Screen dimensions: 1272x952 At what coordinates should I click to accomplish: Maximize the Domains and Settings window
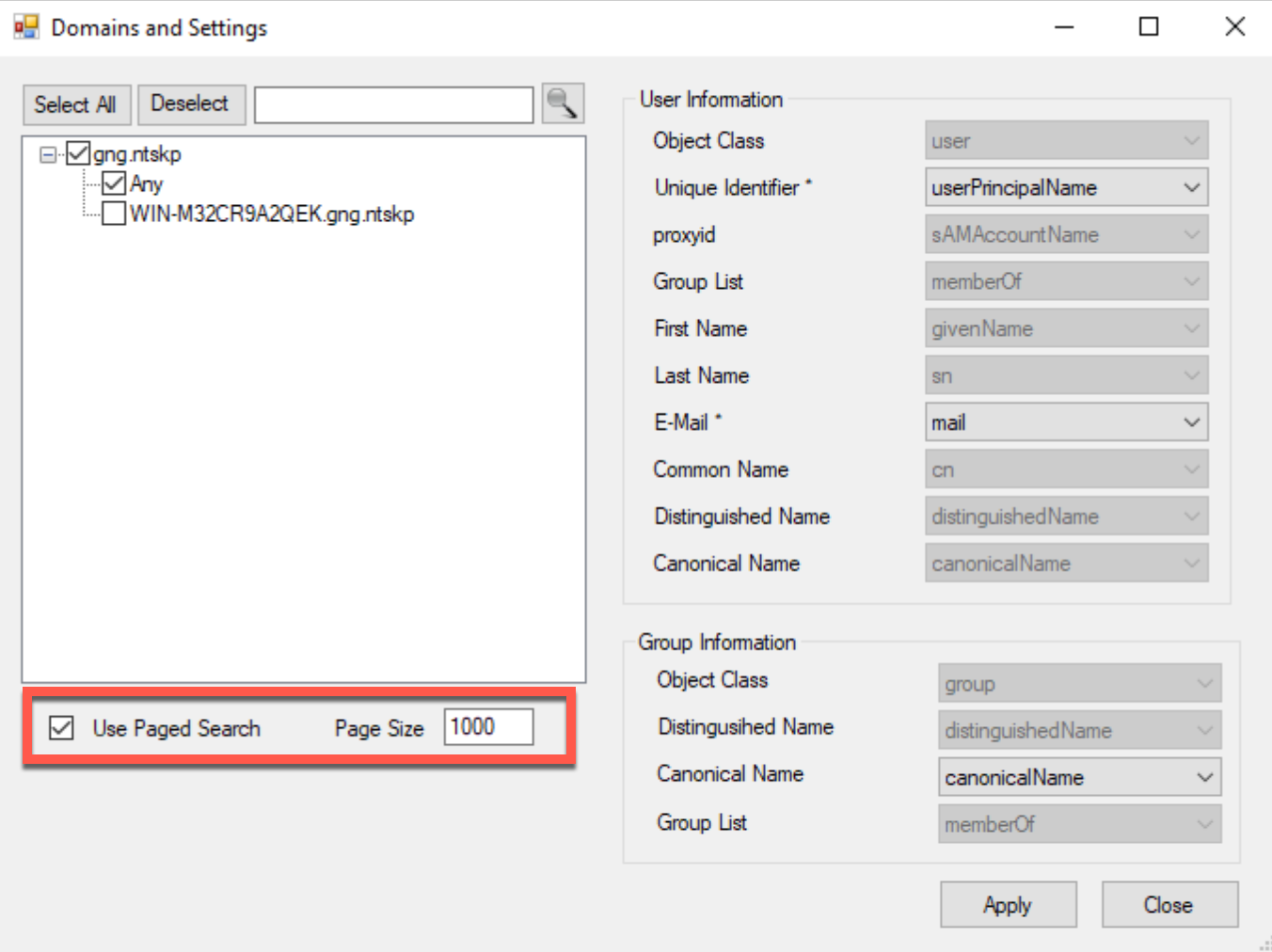[1149, 27]
